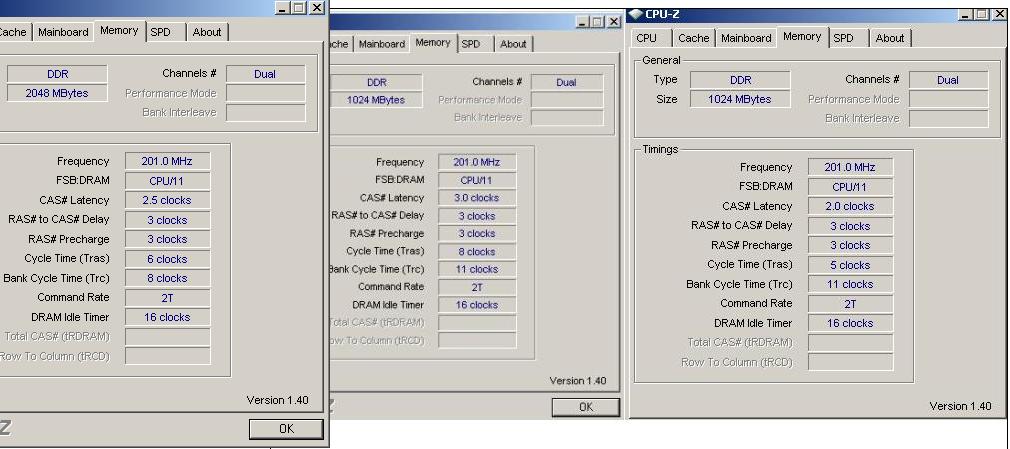Click the 6 clocks Cycle Time (Tras) value

pos(167,259)
